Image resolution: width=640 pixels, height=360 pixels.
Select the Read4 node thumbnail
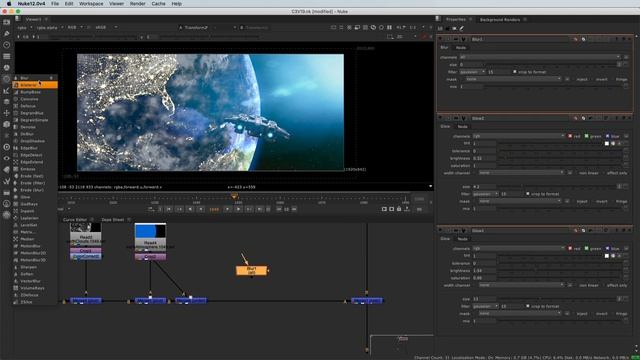tap(150, 231)
